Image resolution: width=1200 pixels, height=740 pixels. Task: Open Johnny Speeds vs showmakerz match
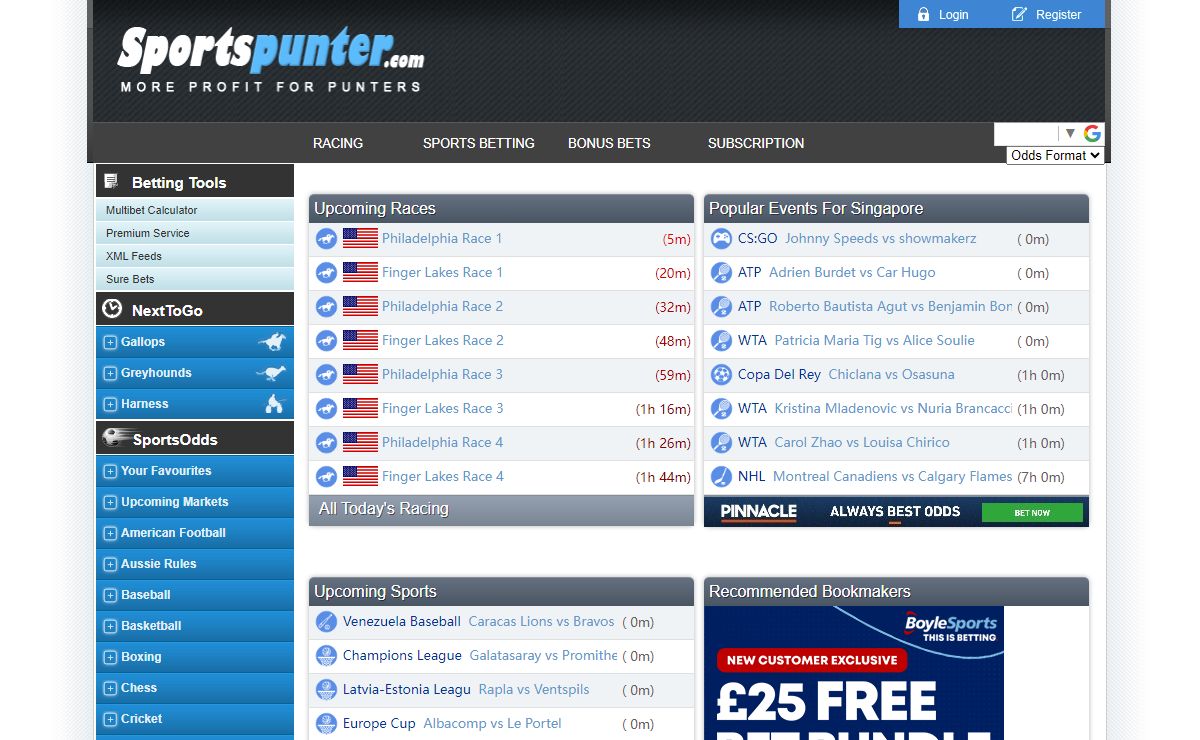880,239
